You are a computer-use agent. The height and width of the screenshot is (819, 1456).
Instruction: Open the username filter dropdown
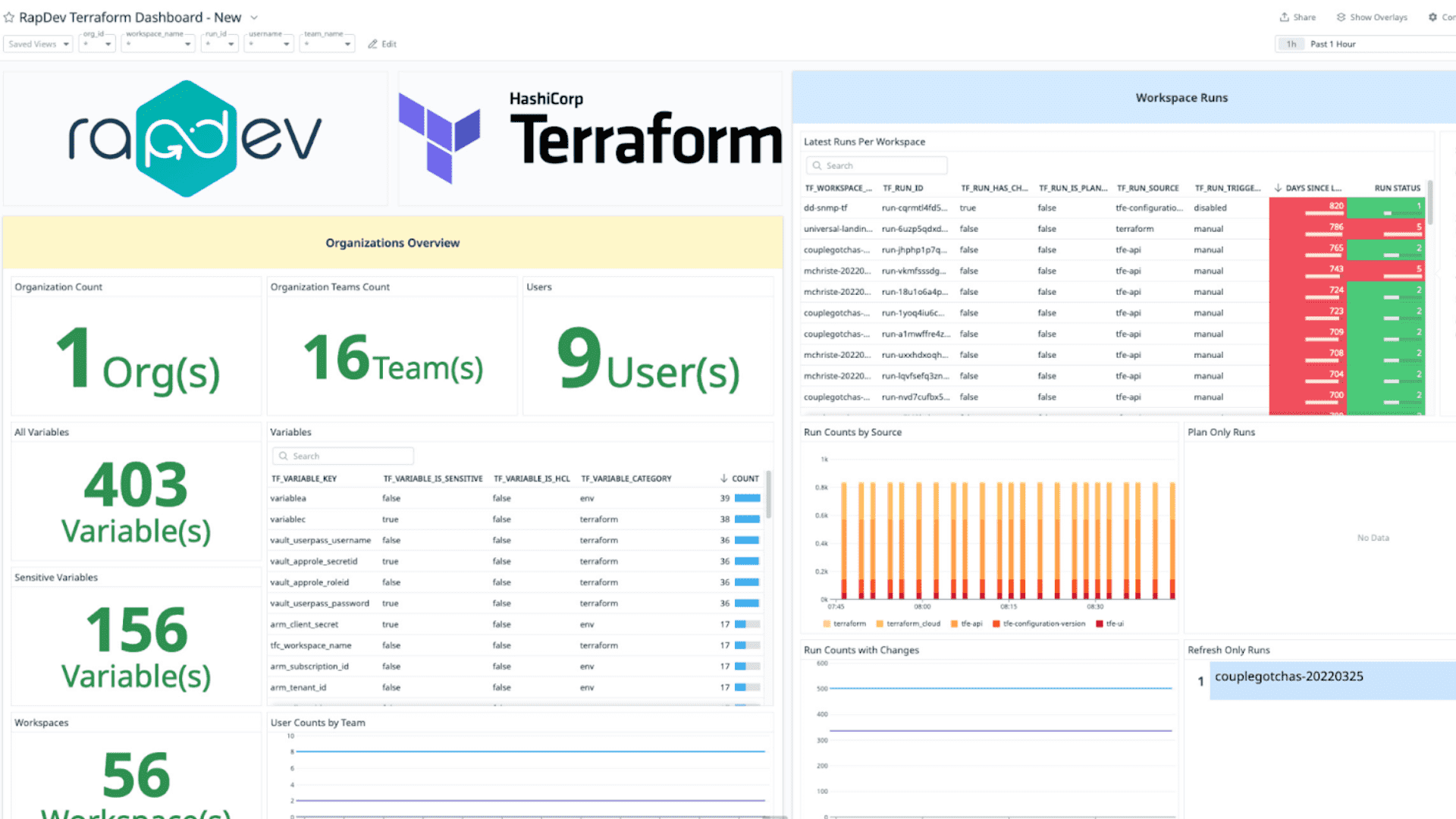coord(268,44)
